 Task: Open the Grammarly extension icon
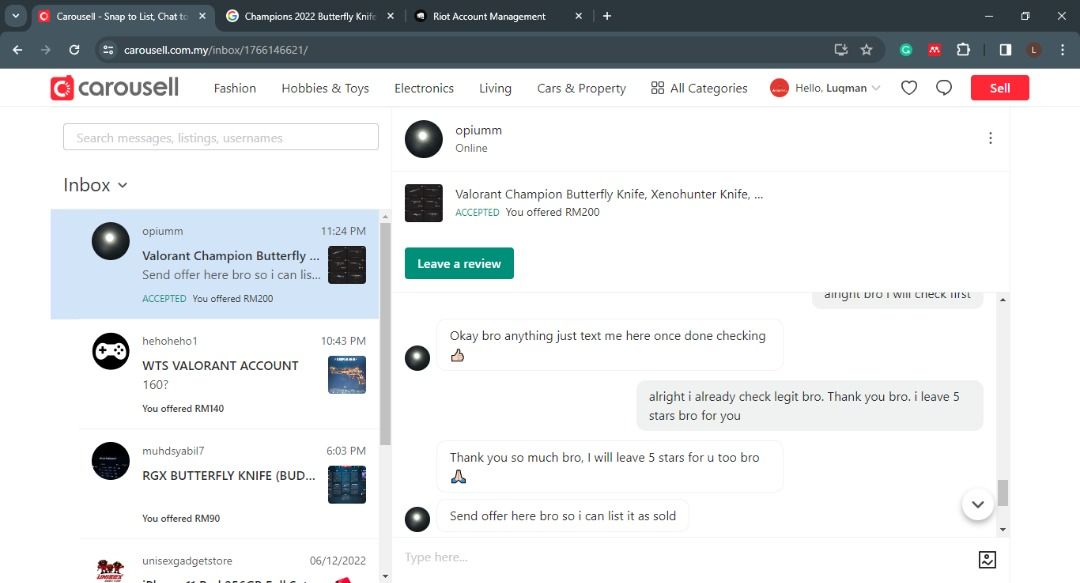[x=906, y=50]
